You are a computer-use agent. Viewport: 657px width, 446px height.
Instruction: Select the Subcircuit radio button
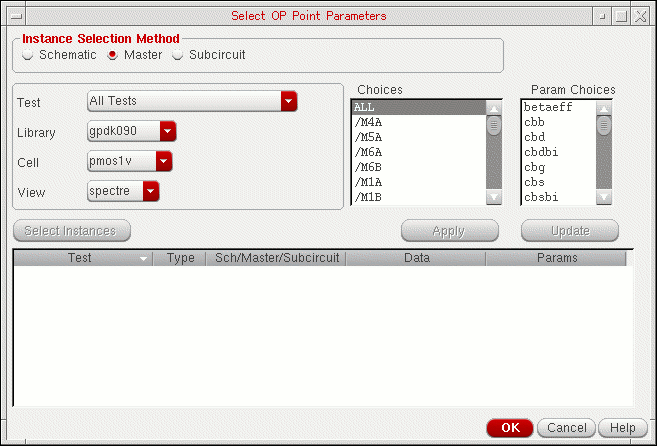178,55
